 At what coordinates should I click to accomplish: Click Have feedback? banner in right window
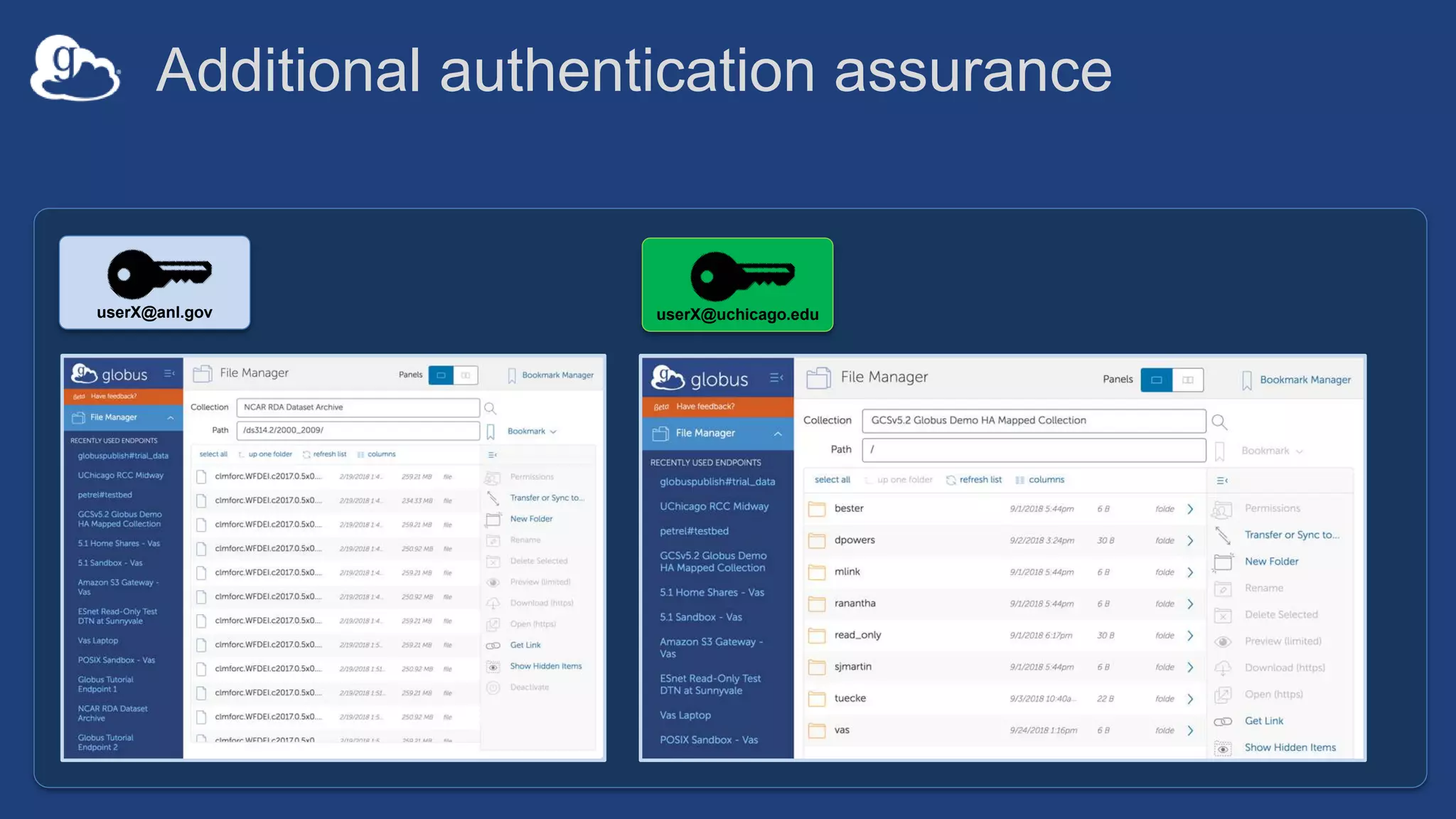pyautogui.click(x=717, y=407)
